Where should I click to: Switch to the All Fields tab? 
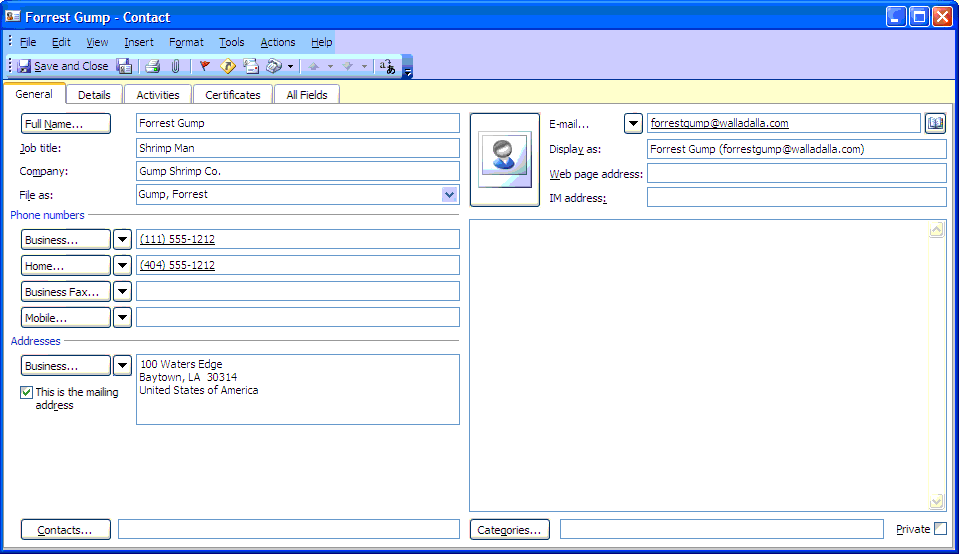tap(307, 95)
